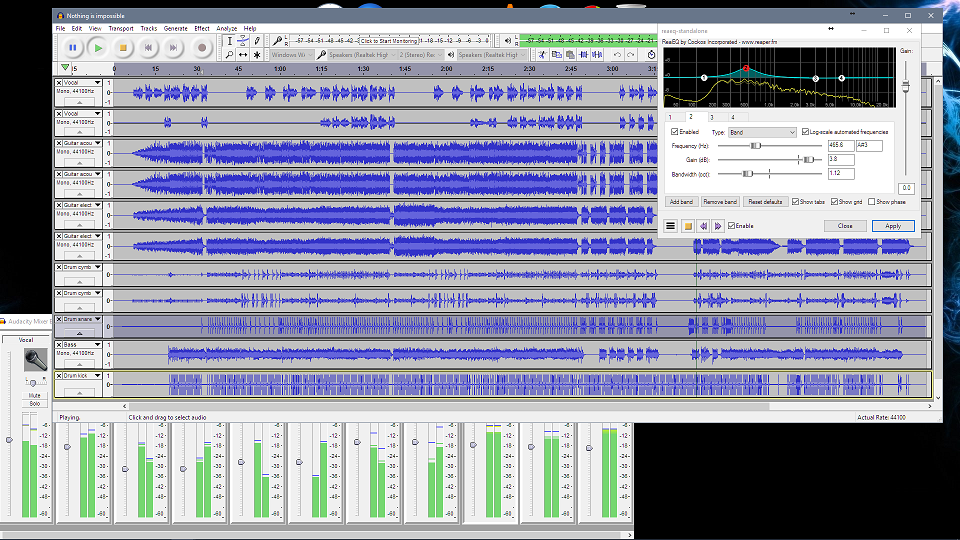The image size is (960, 540).
Task: Click the recording meter microphone icon
Action: (278, 40)
